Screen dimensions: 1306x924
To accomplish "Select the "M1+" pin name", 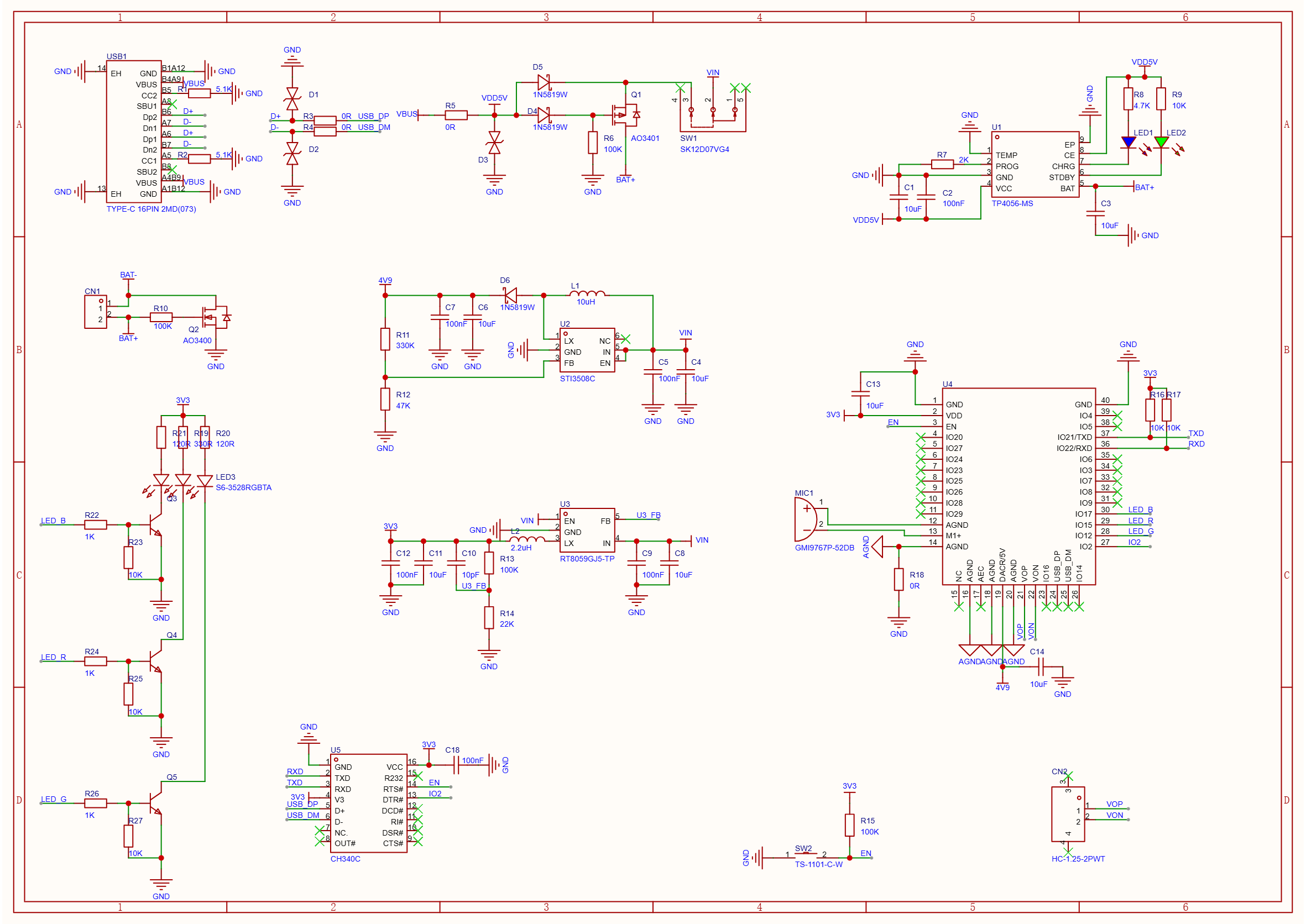I will point(953,535).
